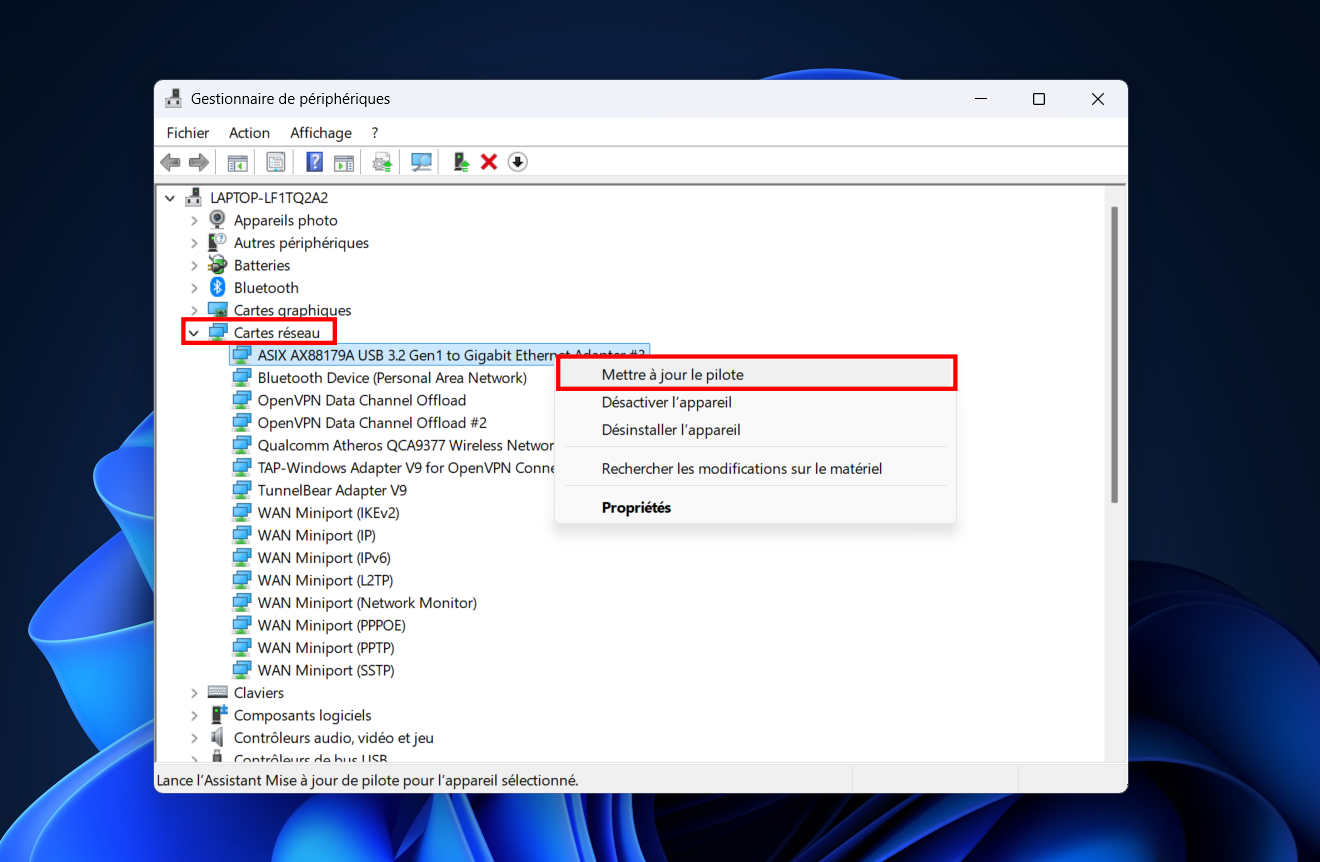Open the Fichier menu

coord(188,133)
